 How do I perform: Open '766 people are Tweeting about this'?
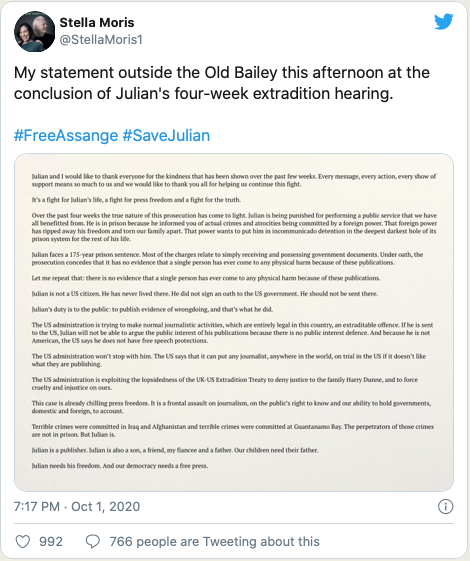click(214, 542)
